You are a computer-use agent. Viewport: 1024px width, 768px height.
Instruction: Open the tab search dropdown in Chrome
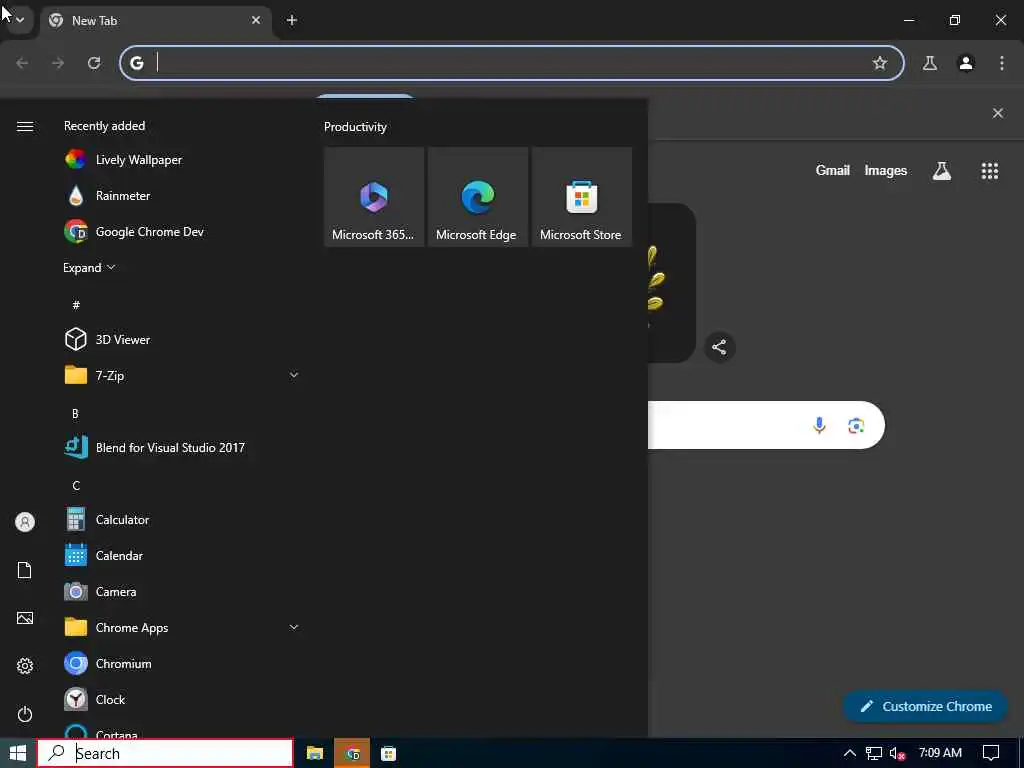tap(20, 20)
